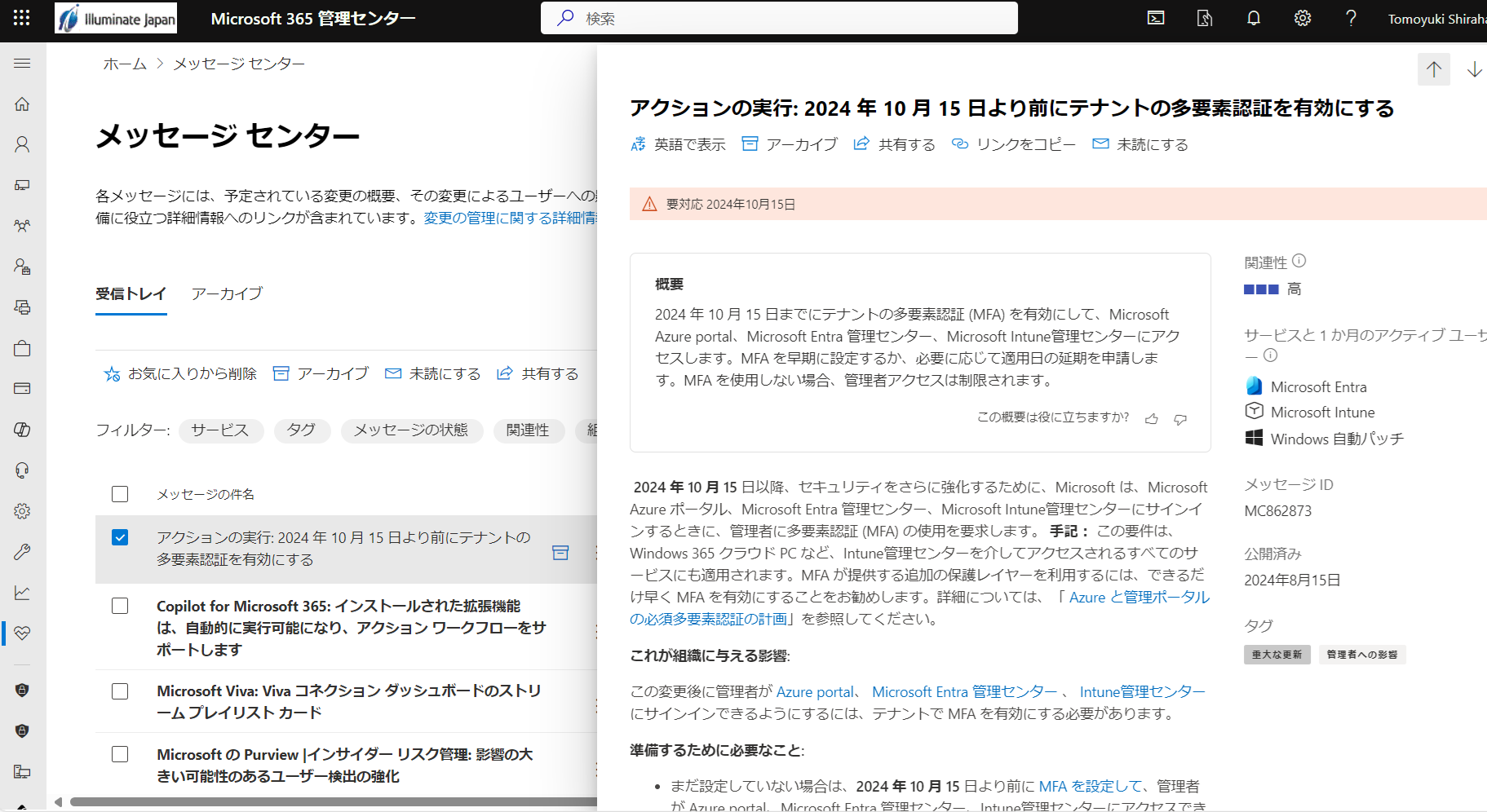Switch to 受信トレイ tab

coord(131,293)
